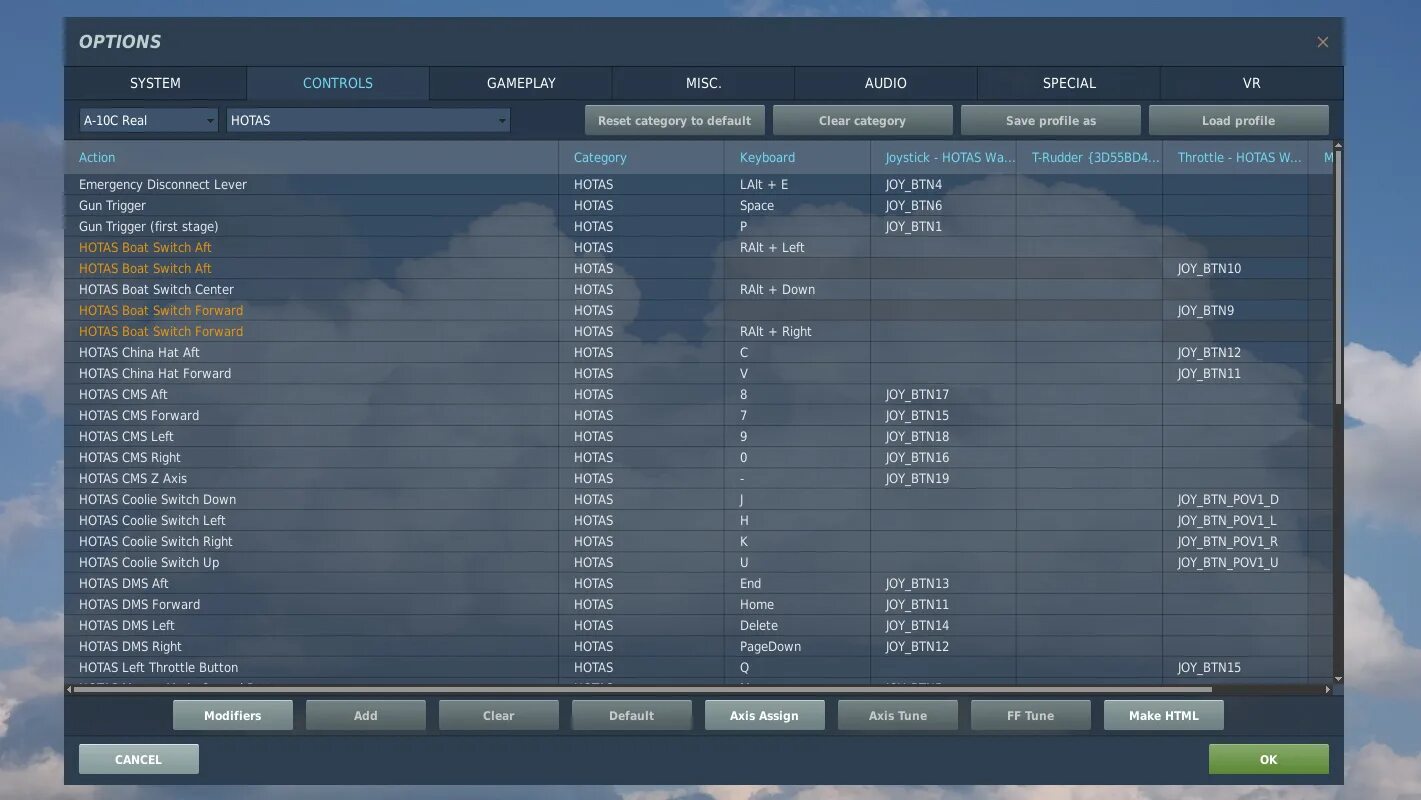Click the FF Tune button
Viewport: 1421px width, 800px height.
[x=1030, y=715]
